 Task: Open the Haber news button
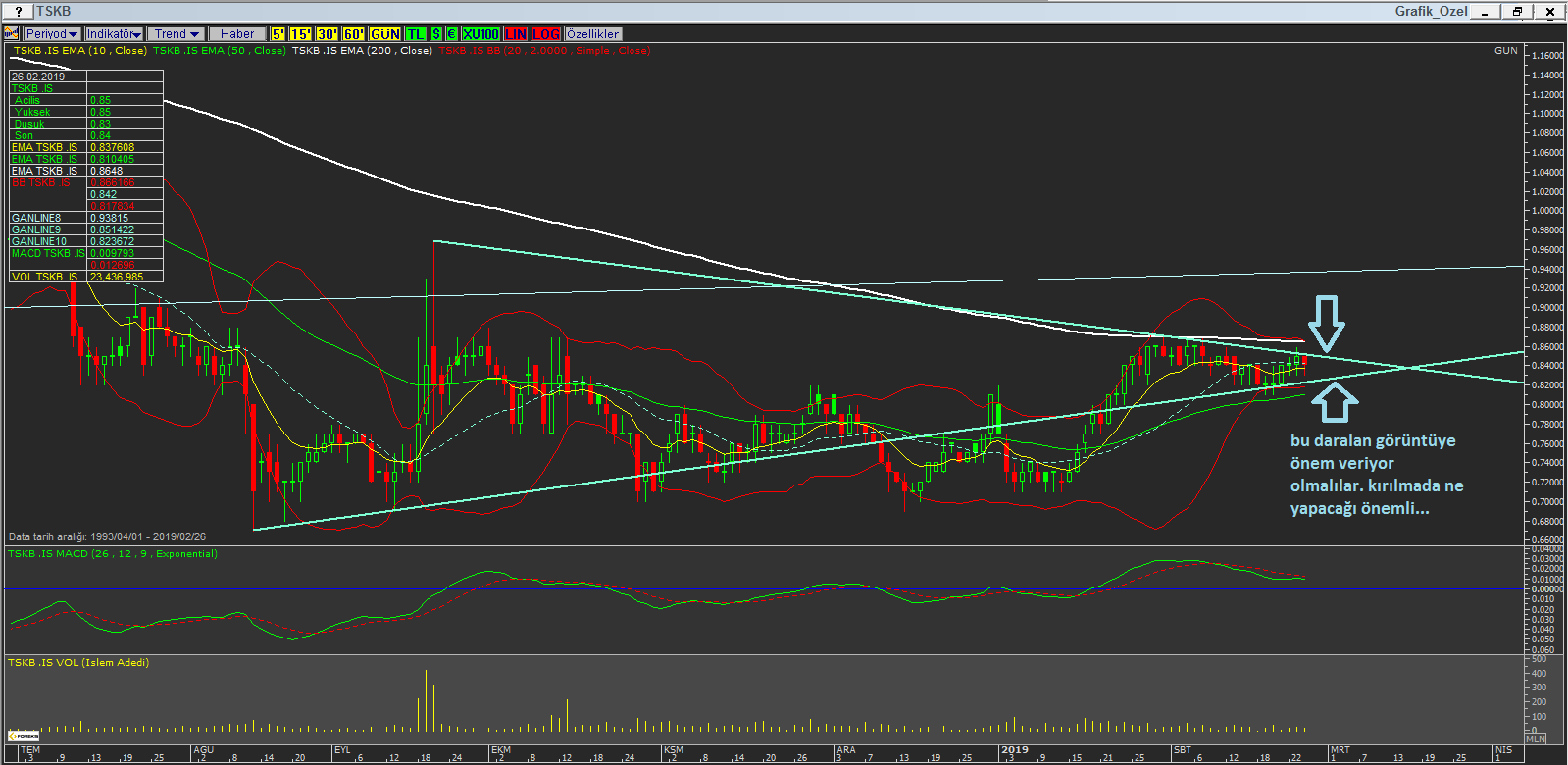[237, 33]
